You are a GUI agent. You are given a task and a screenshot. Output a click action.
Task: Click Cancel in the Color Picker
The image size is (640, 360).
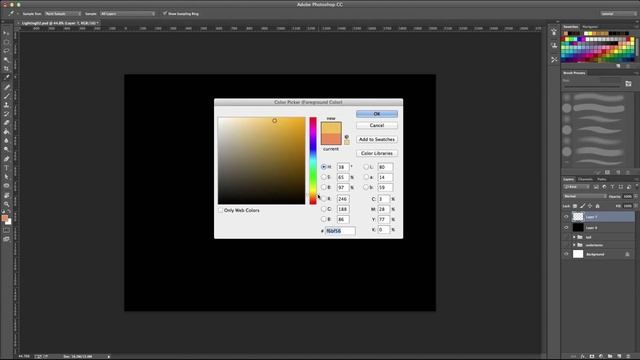(x=377, y=125)
